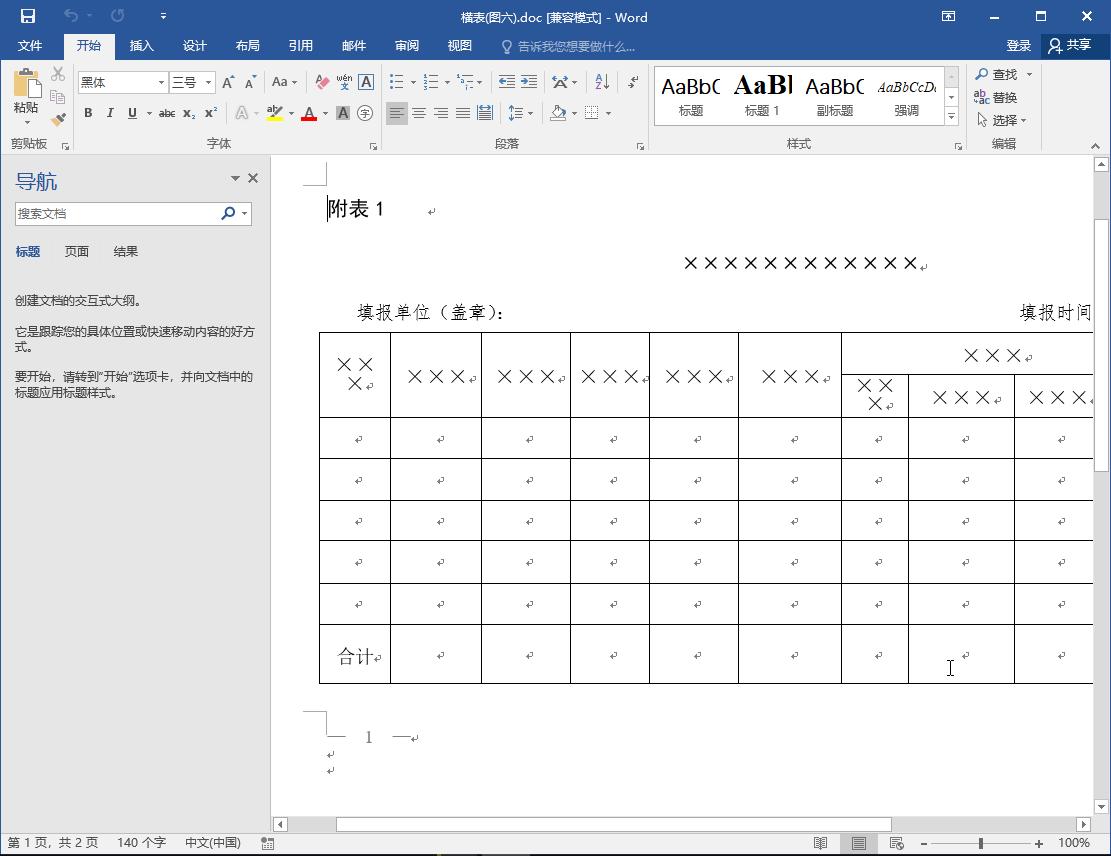Screen dimensions: 1111x856
Task: Apply the Character Border icon
Action: pos(365,81)
